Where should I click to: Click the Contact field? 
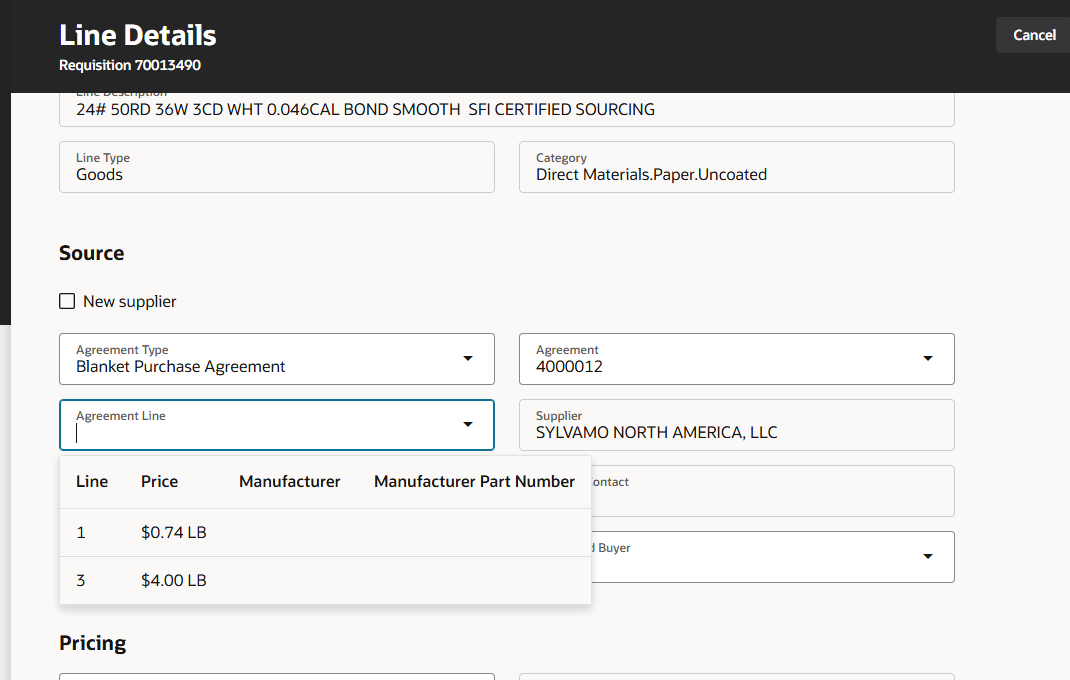point(772,491)
